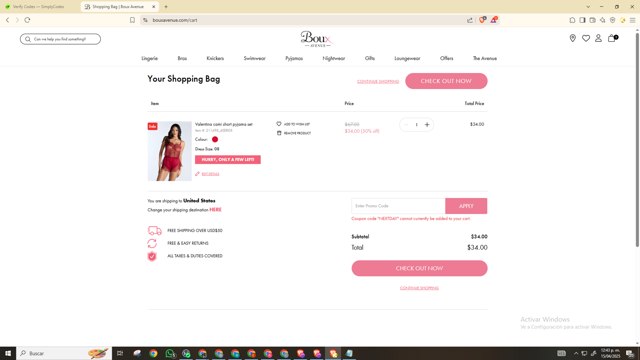
Task: Click the taskbar clock and date
Action: [x=611, y=353]
